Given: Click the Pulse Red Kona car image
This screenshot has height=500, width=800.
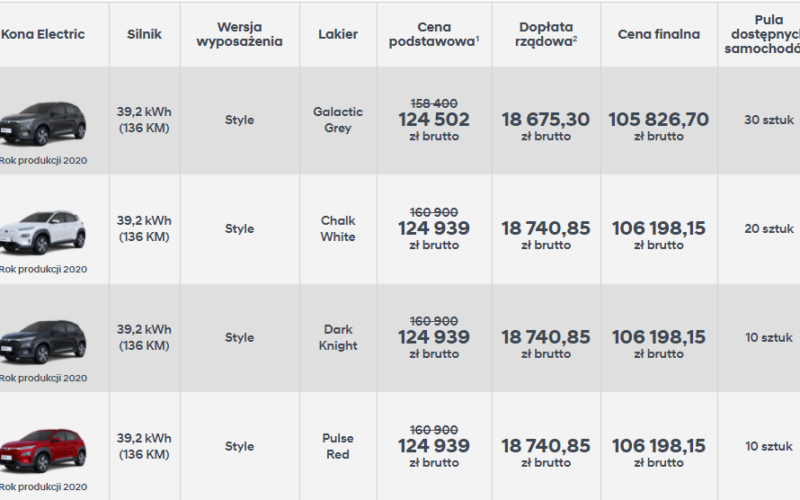Looking at the screenshot, I should pyautogui.click(x=44, y=449).
